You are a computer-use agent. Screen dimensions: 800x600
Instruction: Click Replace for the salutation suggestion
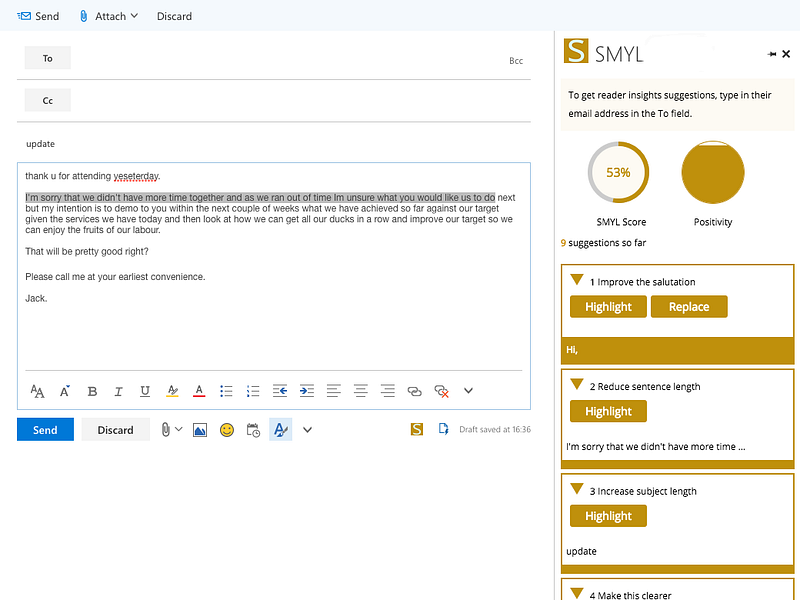[689, 307]
